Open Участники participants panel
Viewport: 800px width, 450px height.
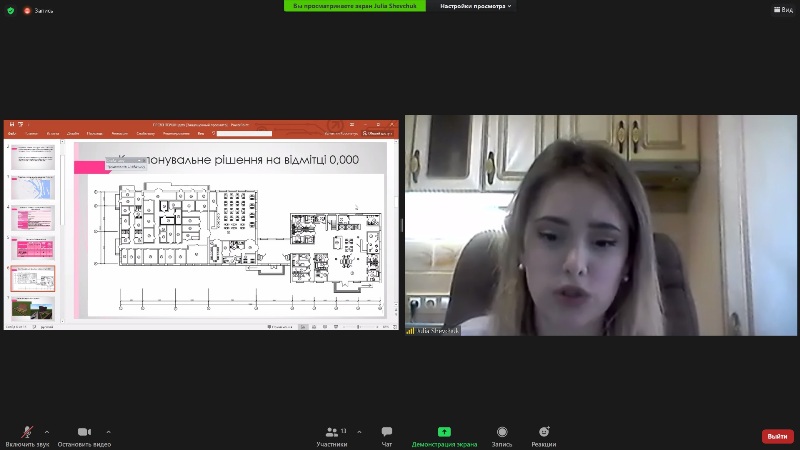pyautogui.click(x=332, y=436)
